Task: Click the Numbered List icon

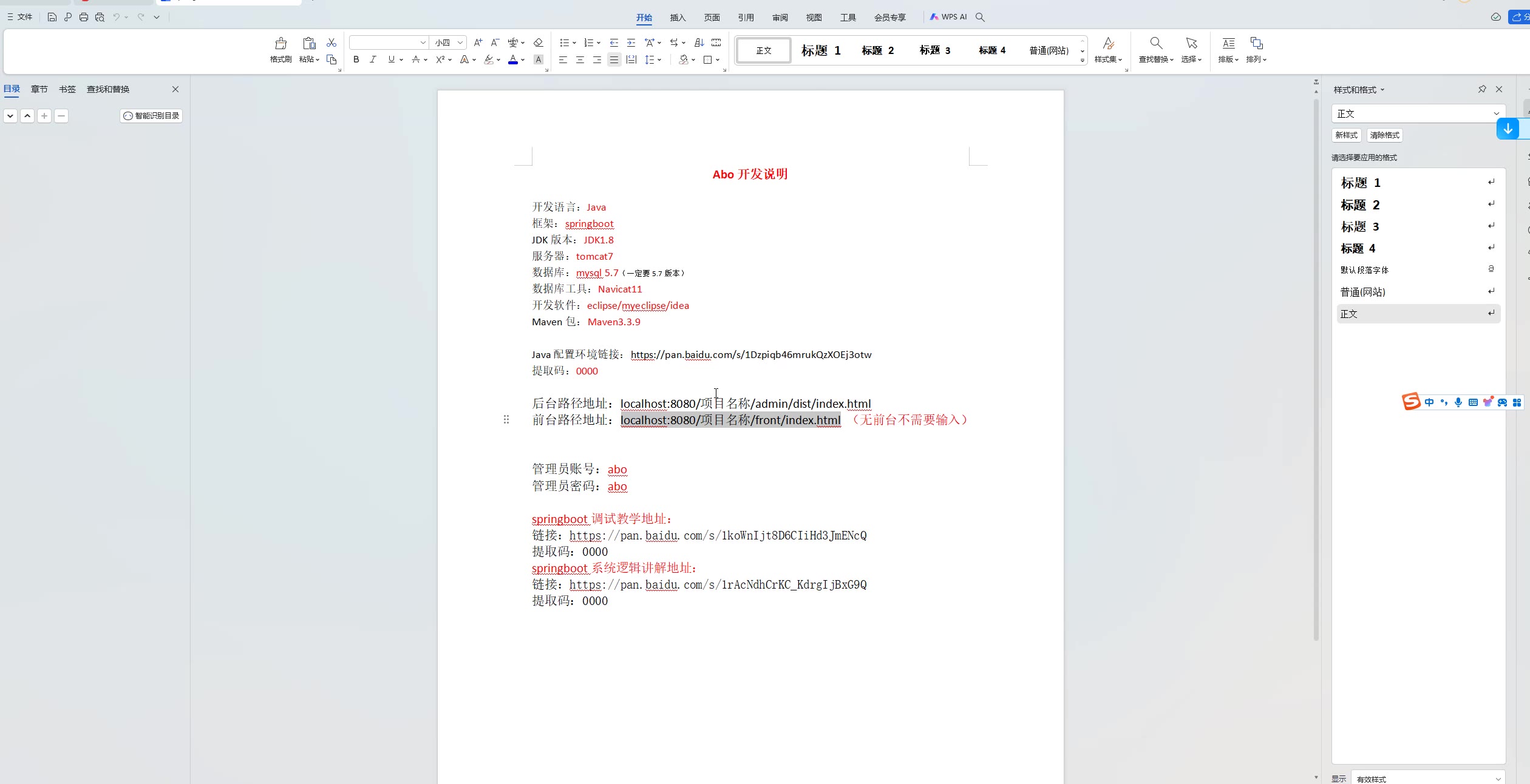Action: 588,42
